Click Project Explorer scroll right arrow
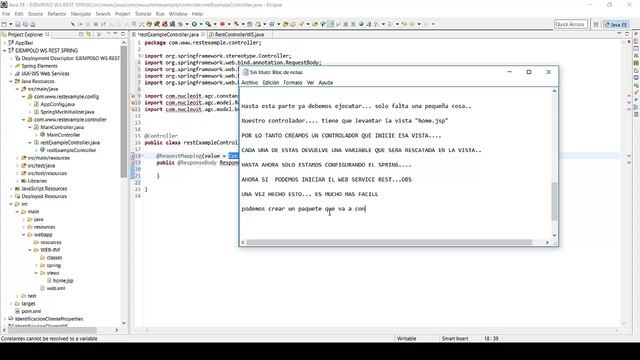This screenshot has height=360, width=640. [117, 330]
